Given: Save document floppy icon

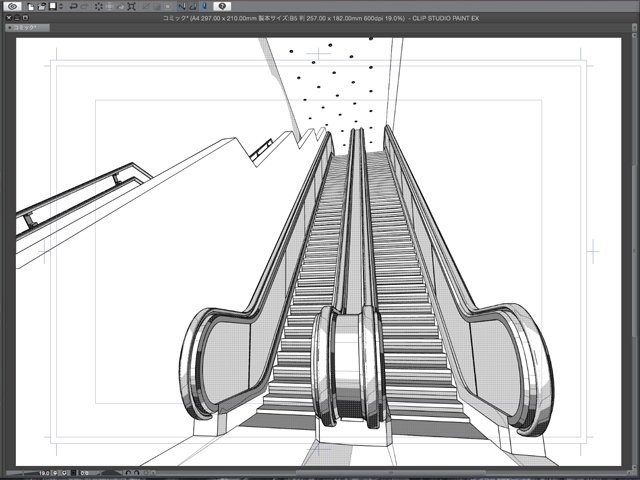Looking at the screenshot, I should (x=53, y=6).
